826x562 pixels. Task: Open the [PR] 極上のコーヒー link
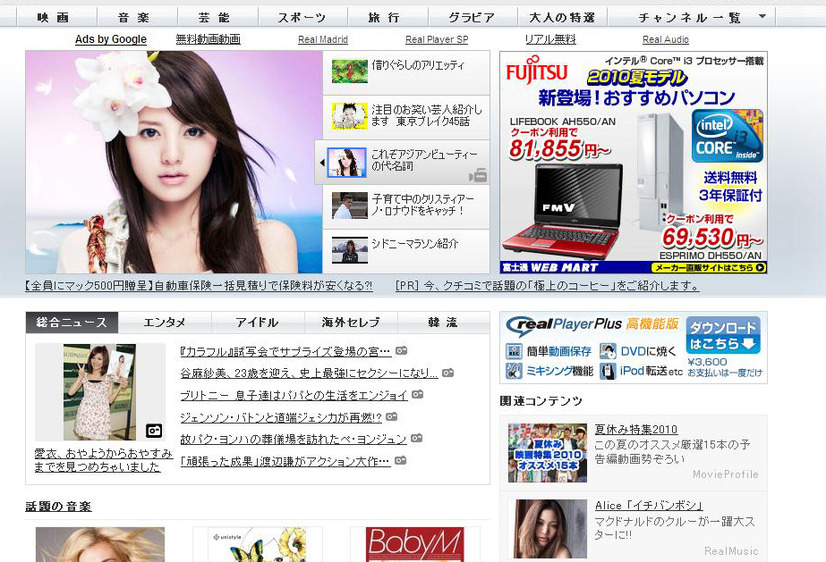pyautogui.click(x=547, y=286)
